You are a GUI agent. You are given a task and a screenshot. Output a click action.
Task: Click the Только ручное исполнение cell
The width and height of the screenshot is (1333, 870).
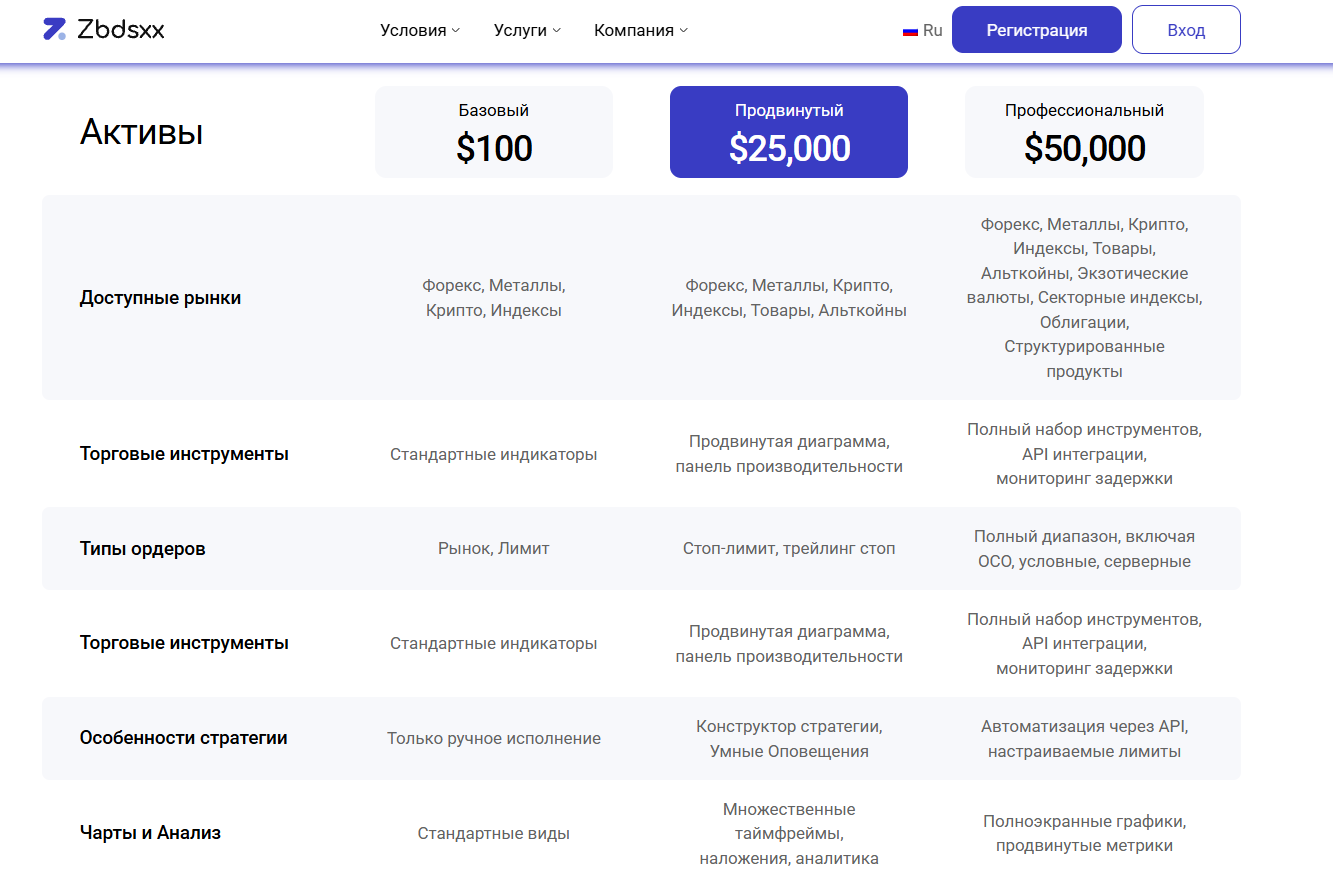coord(494,739)
